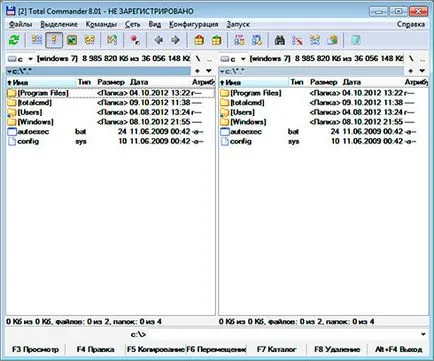Open new FTP URL connection icon

(257, 40)
